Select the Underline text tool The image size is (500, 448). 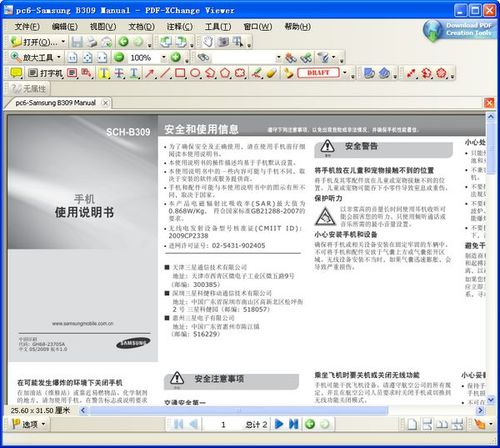point(134,73)
